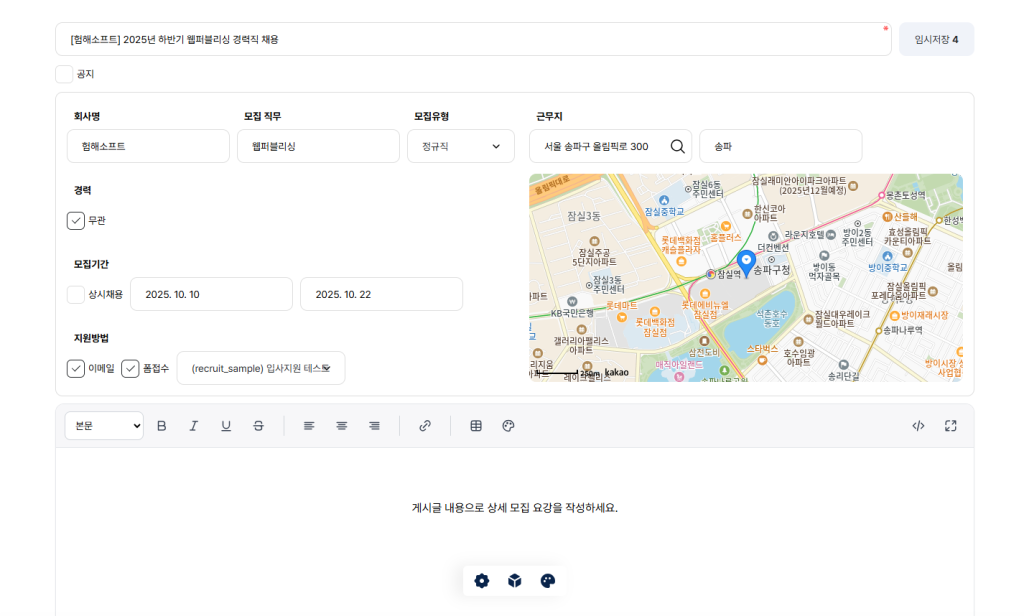Toggle bold formatting in editor toolbar
1024x616 pixels.
pos(162,426)
